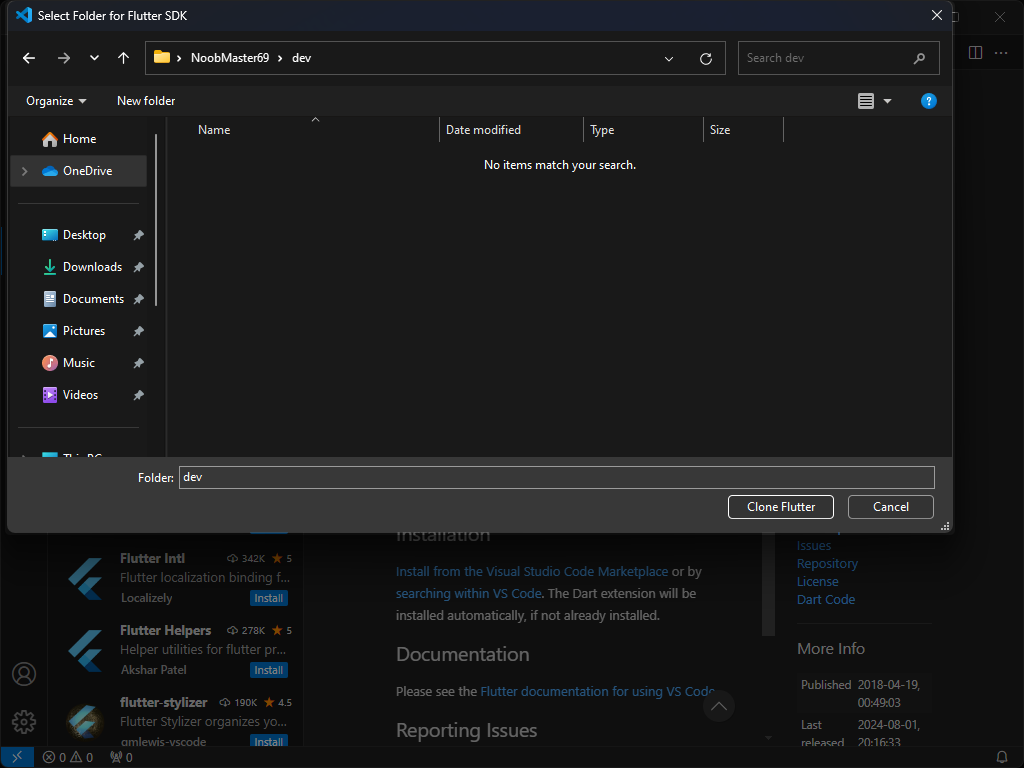Open VS Code Manage gear icon
This screenshot has width=1024, height=768.
click(24, 722)
